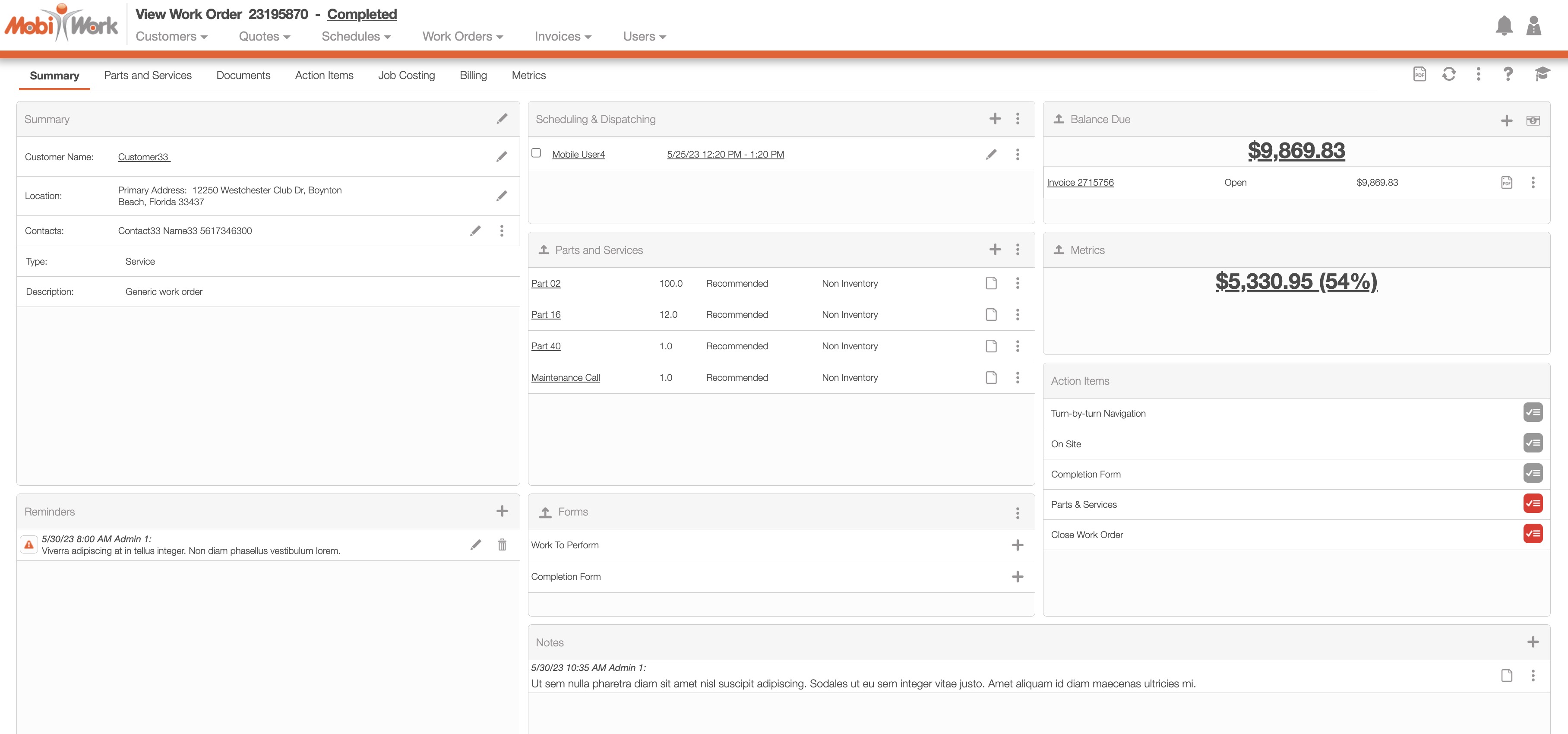The image size is (1568, 734).
Task: Switch to the Job Costing tab
Action: coord(406,76)
